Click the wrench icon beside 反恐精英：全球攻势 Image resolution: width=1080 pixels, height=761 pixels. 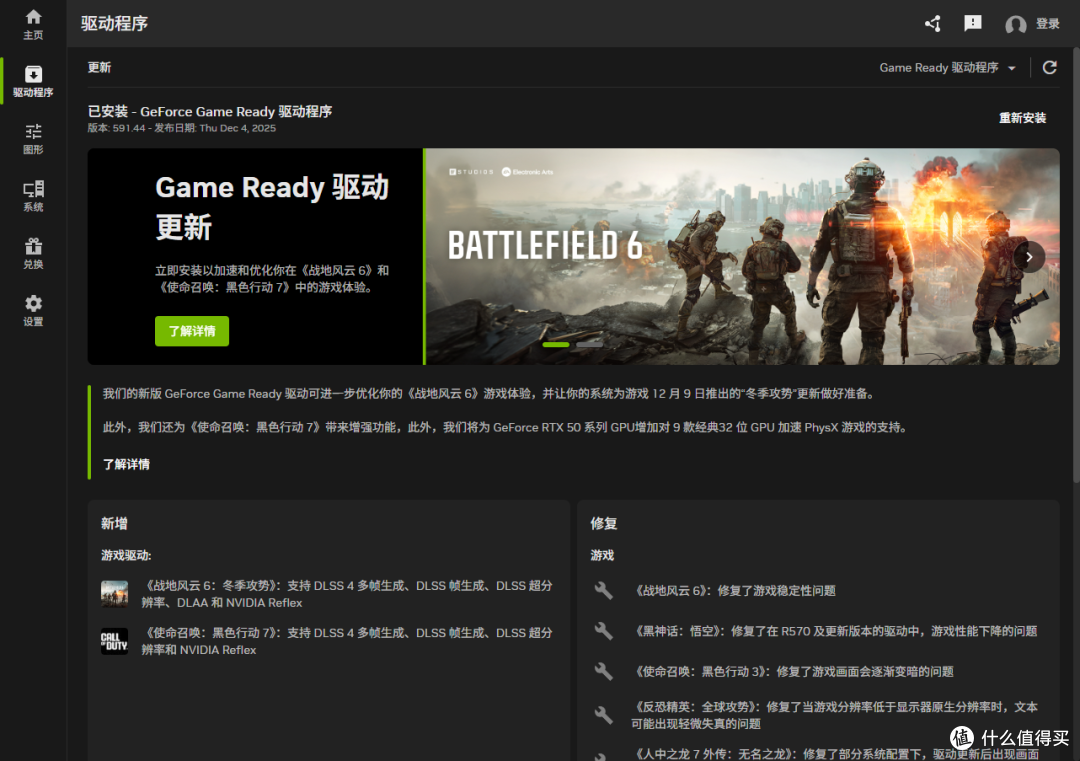(603, 715)
